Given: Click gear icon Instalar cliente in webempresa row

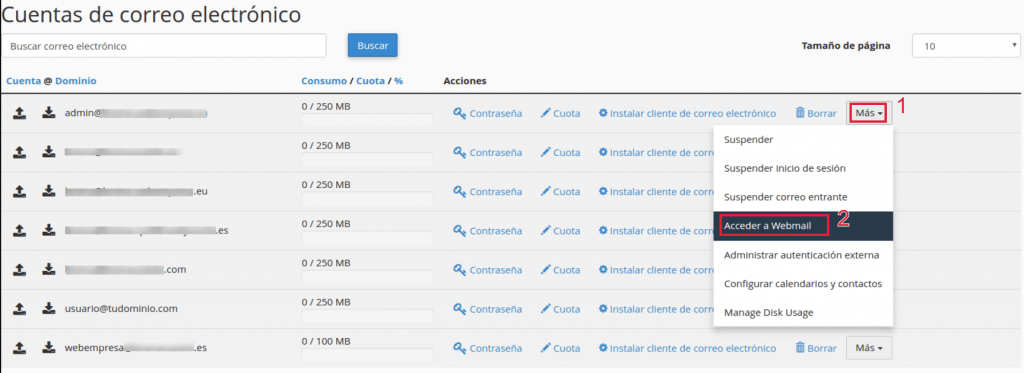Looking at the screenshot, I should [x=603, y=348].
